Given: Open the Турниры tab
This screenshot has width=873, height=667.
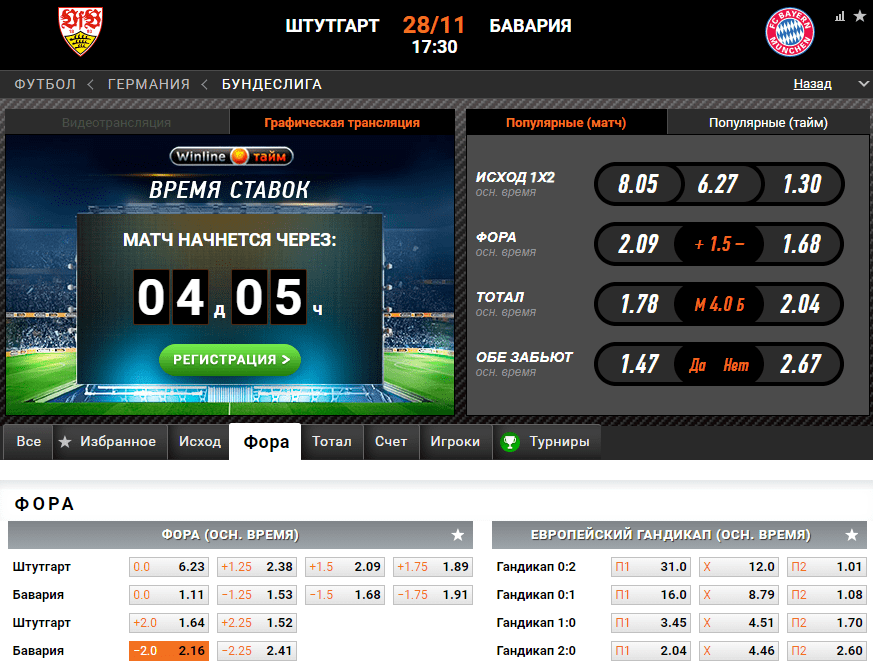Looking at the screenshot, I should coord(547,442).
